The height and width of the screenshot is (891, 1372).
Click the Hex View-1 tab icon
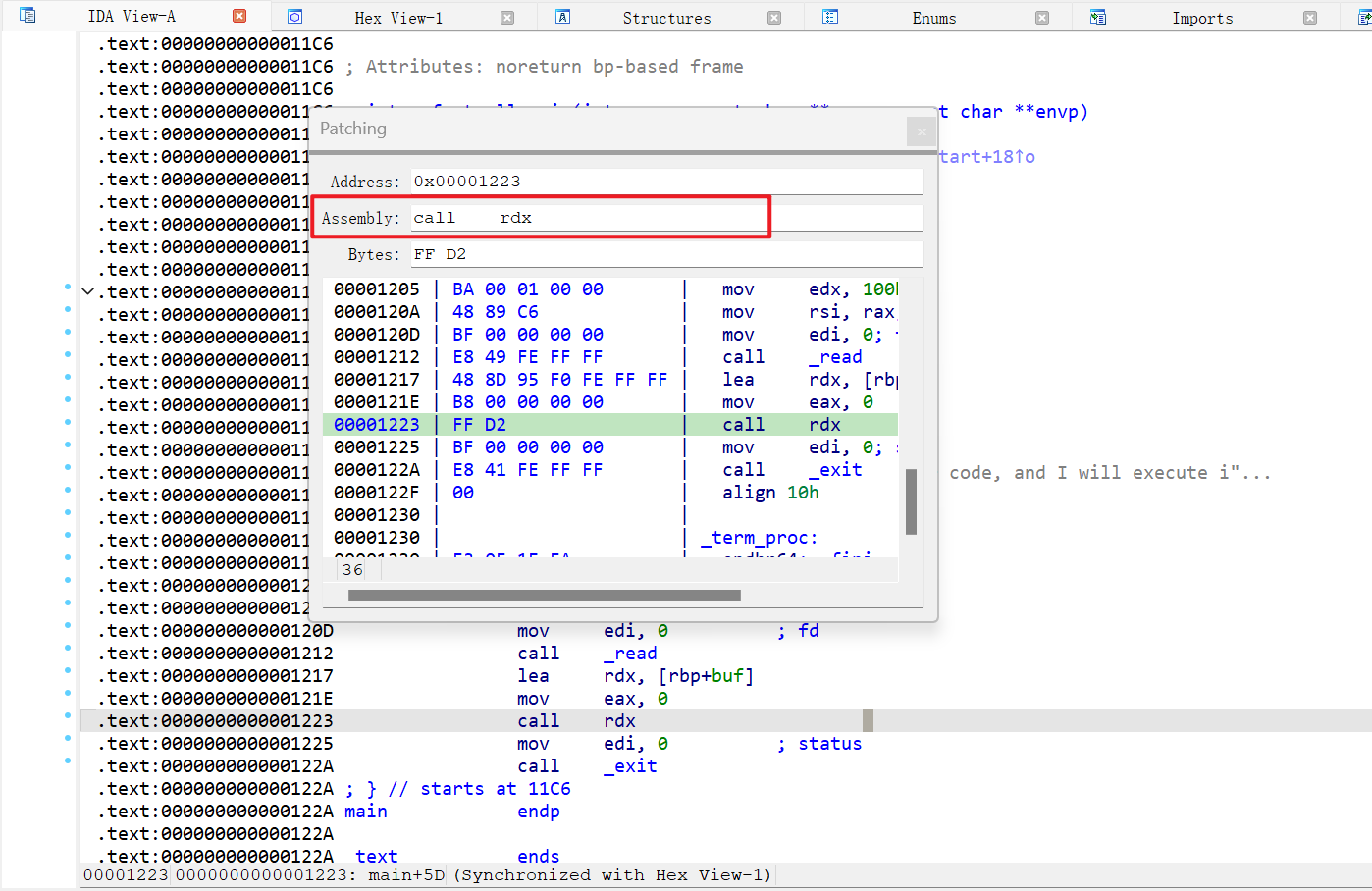[x=294, y=17]
